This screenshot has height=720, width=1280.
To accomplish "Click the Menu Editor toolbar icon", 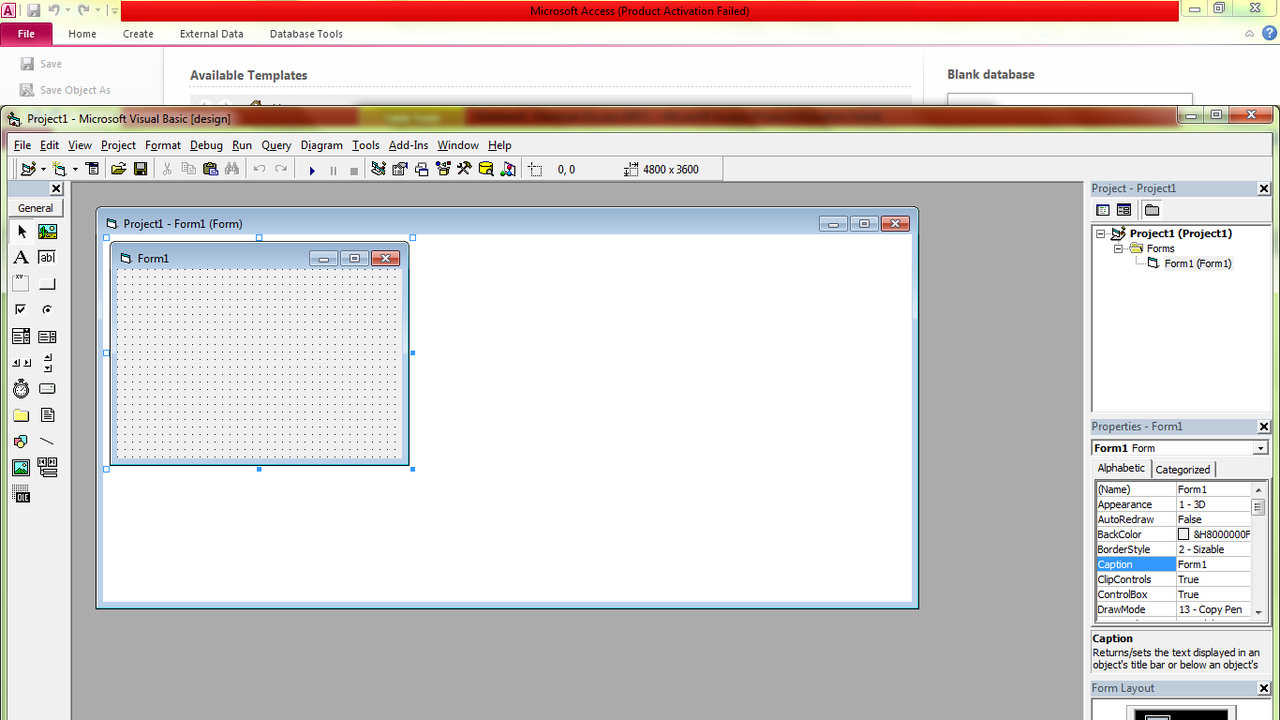I will pyautogui.click(x=93, y=170).
